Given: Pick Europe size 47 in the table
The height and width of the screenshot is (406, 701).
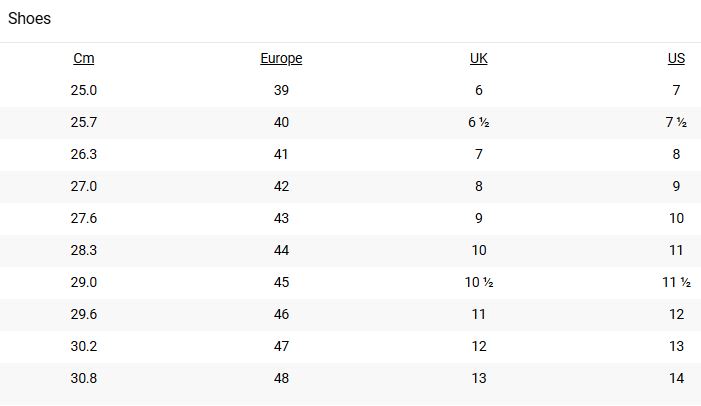Looking at the screenshot, I should tap(281, 346).
